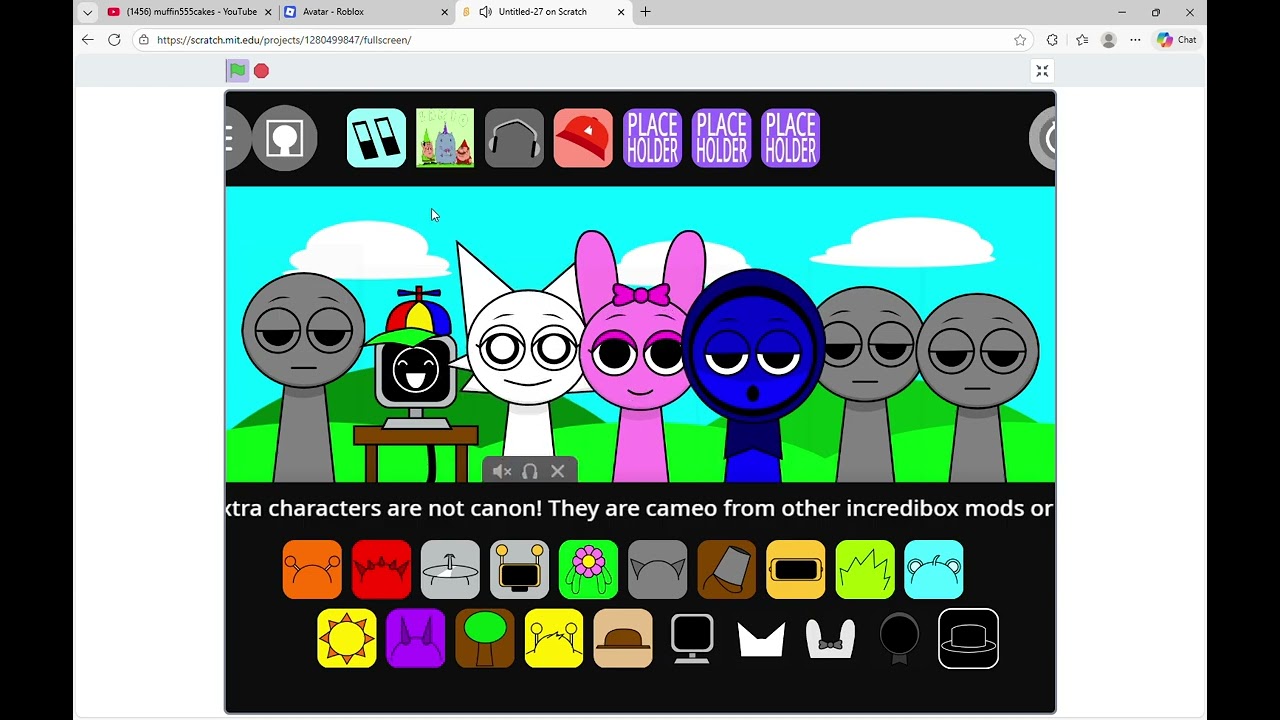This screenshot has height=720, width=1280.
Task: Open a new browser tab
Action: [645, 12]
